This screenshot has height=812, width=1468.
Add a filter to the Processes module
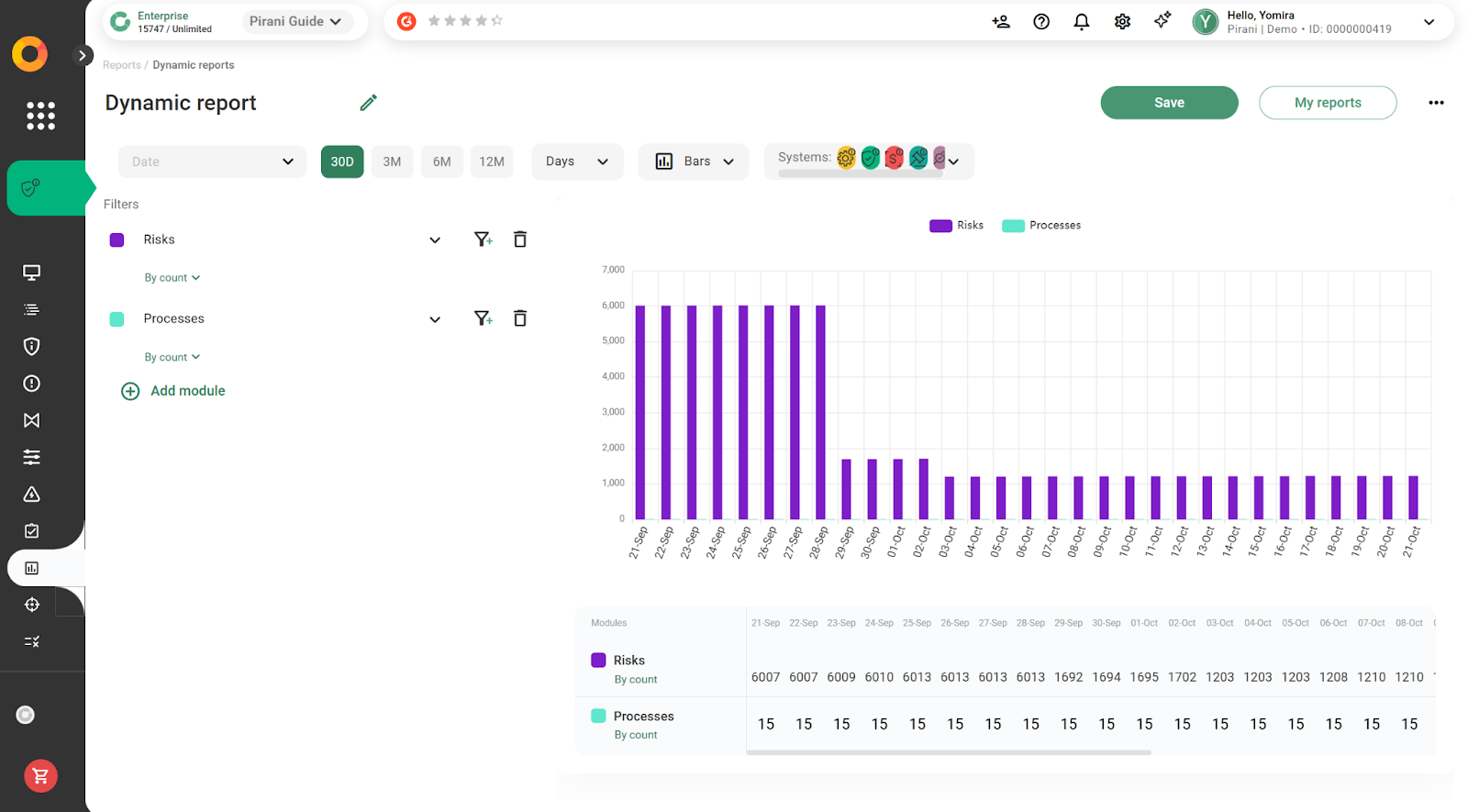[483, 318]
